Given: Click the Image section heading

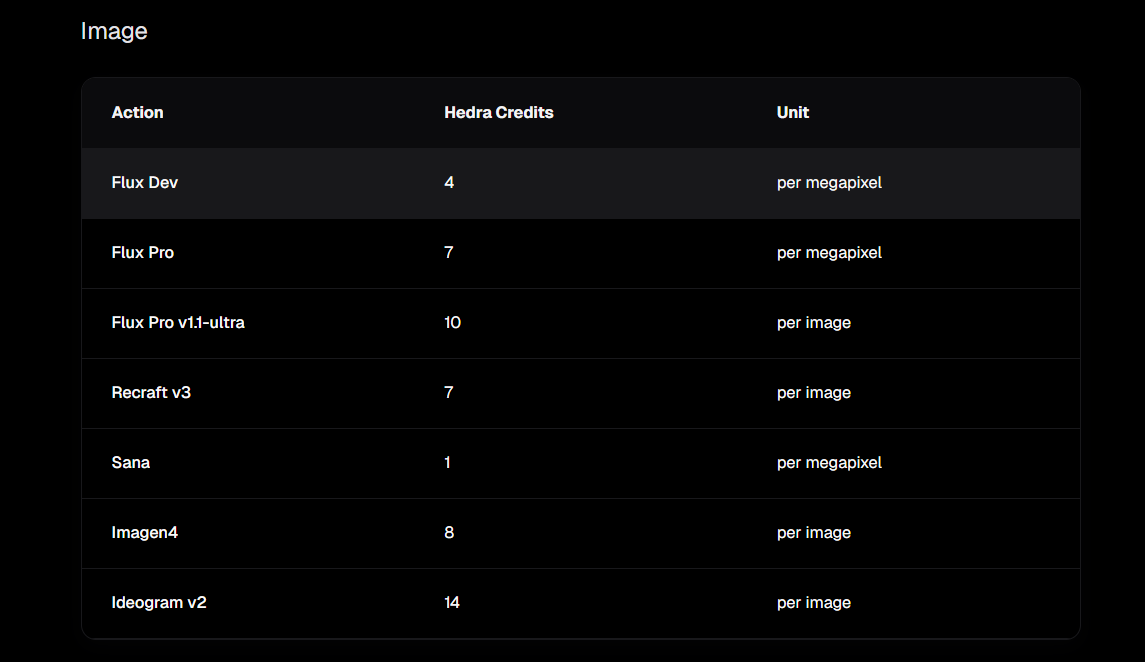Looking at the screenshot, I should coord(114,31).
